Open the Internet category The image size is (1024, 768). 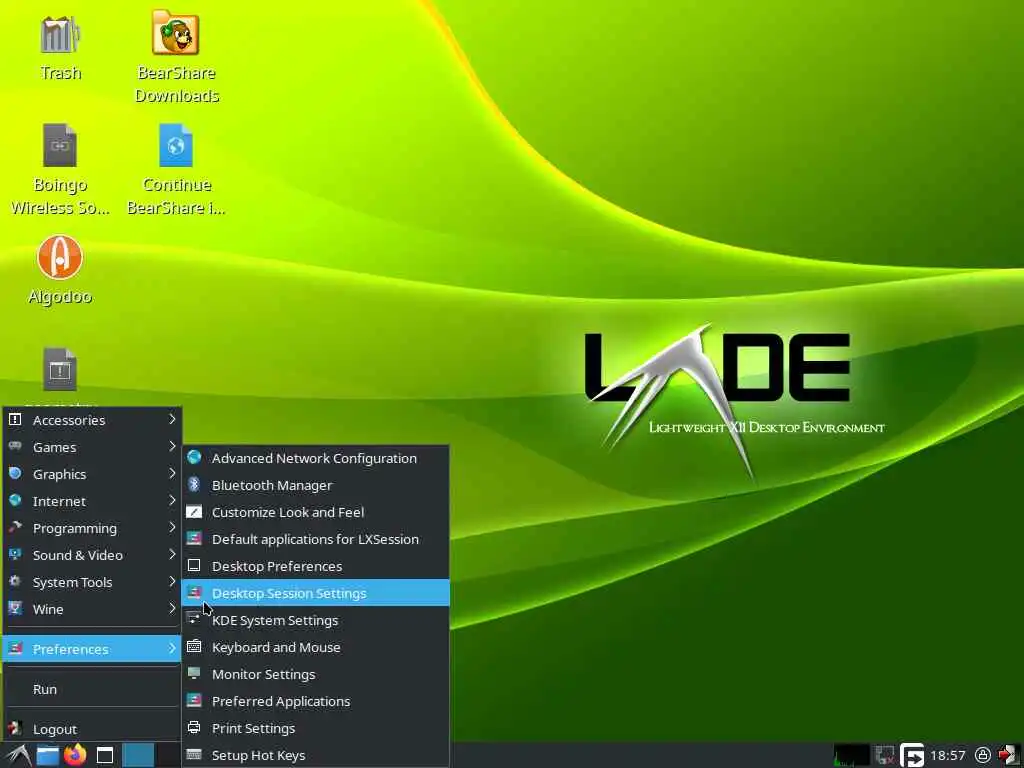pos(92,501)
